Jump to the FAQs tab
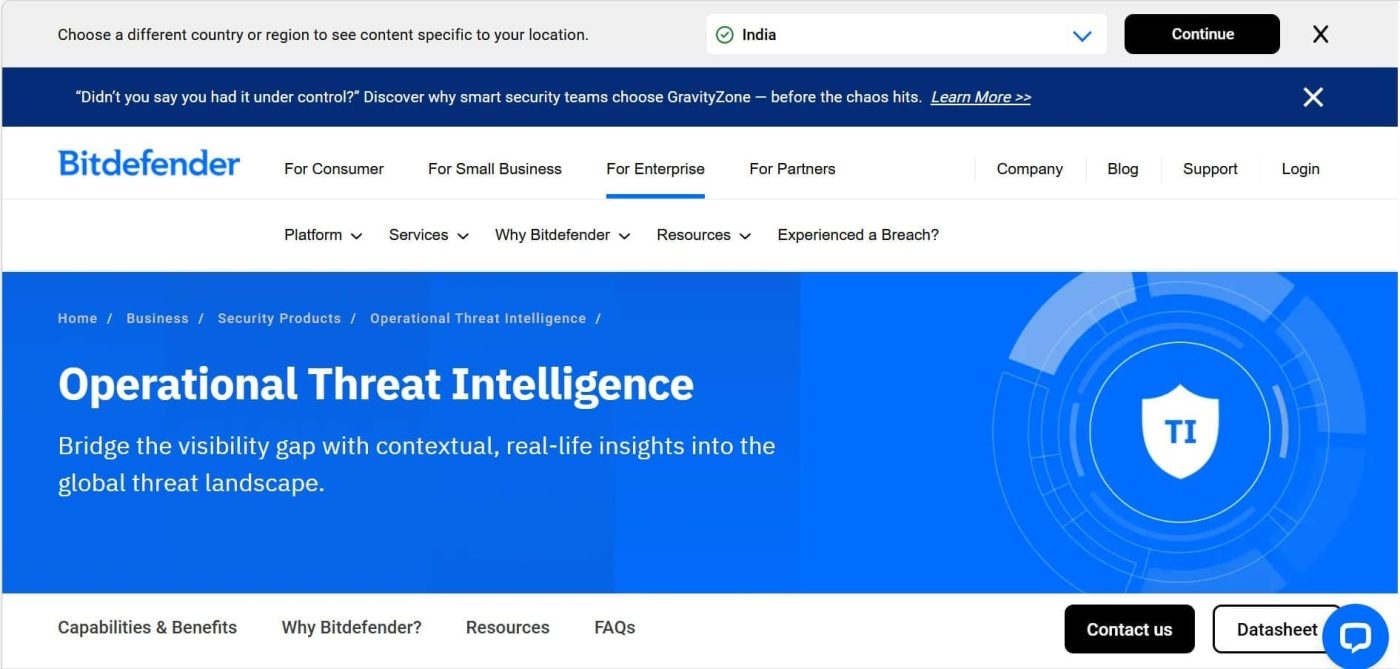1400x669 pixels. tap(613, 627)
